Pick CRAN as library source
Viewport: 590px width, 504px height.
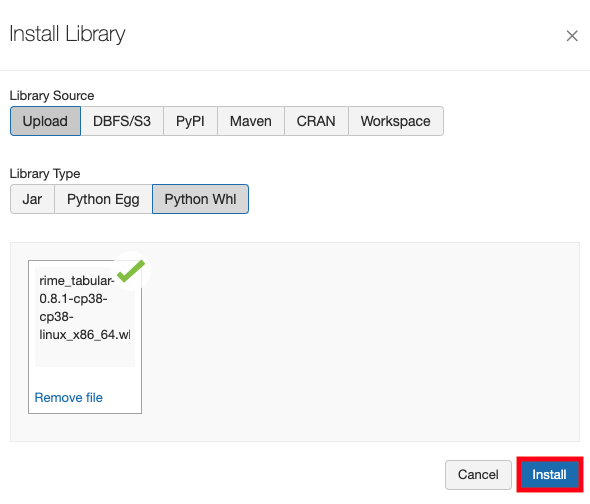tap(316, 121)
